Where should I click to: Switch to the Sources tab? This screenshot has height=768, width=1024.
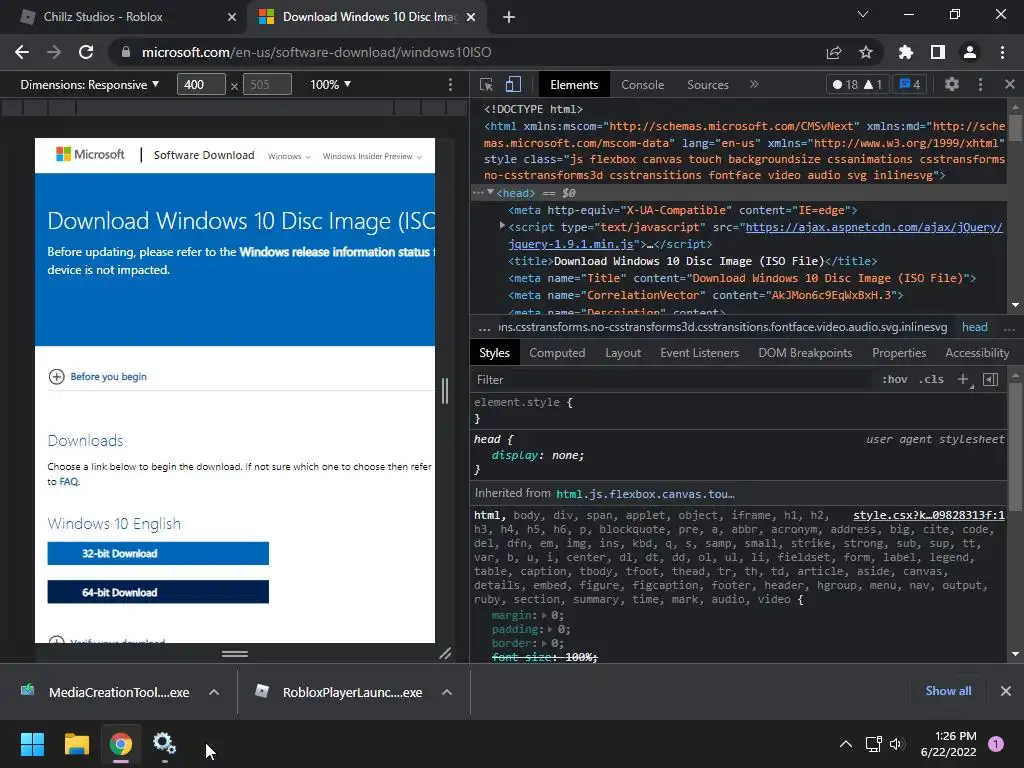coord(708,84)
